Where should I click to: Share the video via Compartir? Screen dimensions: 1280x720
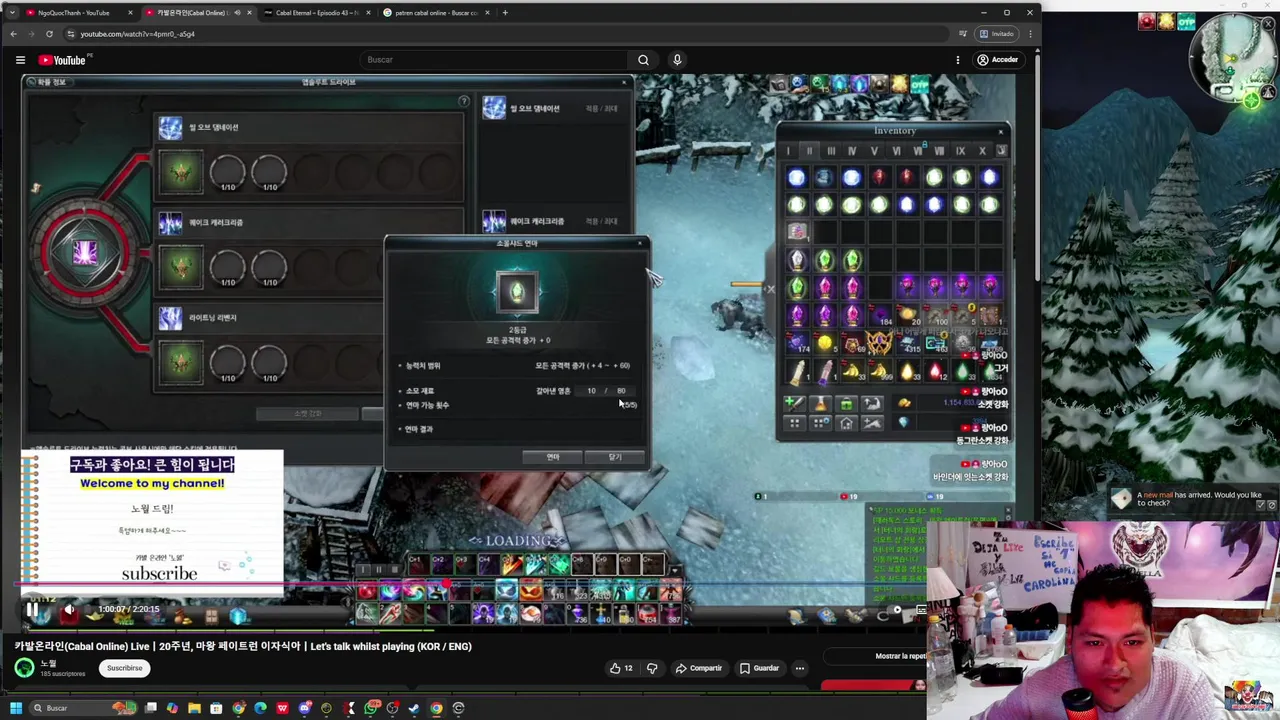click(x=698, y=668)
